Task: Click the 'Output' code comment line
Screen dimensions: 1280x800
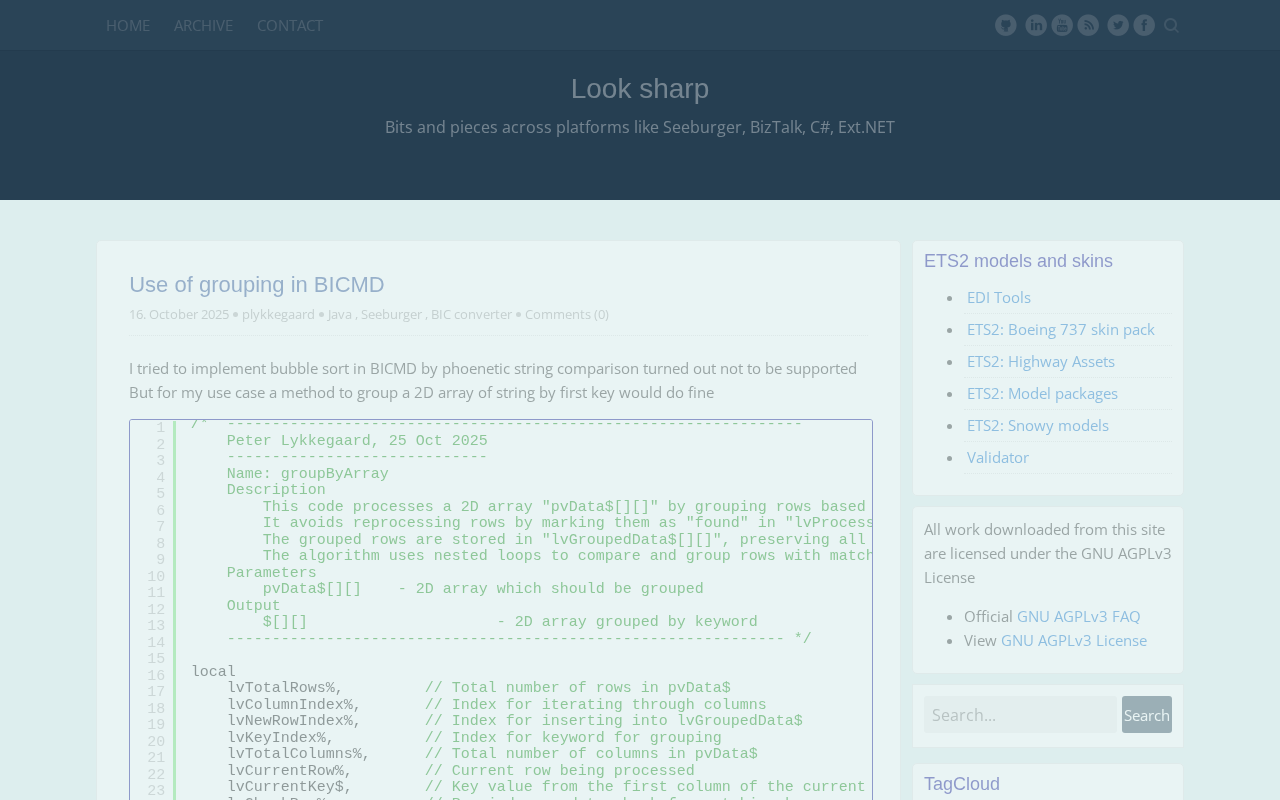Action: [254, 606]
